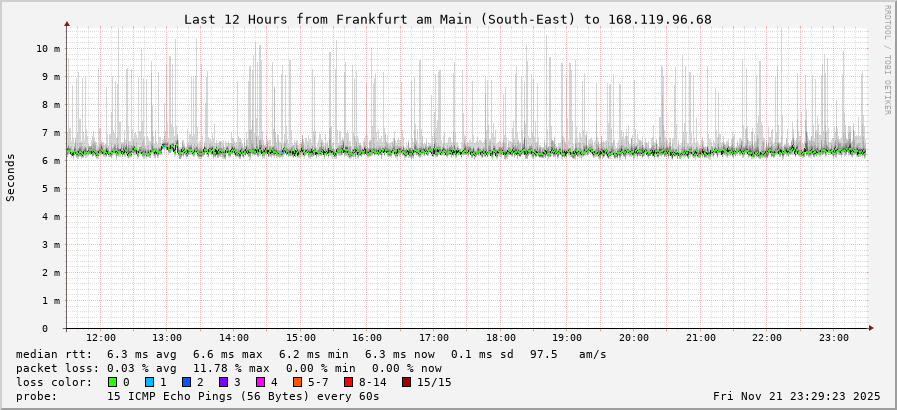The image size is (897, 410).
Task: Click the RRDTOOL / TOBI OETIKER watermark
Action: 887,60
